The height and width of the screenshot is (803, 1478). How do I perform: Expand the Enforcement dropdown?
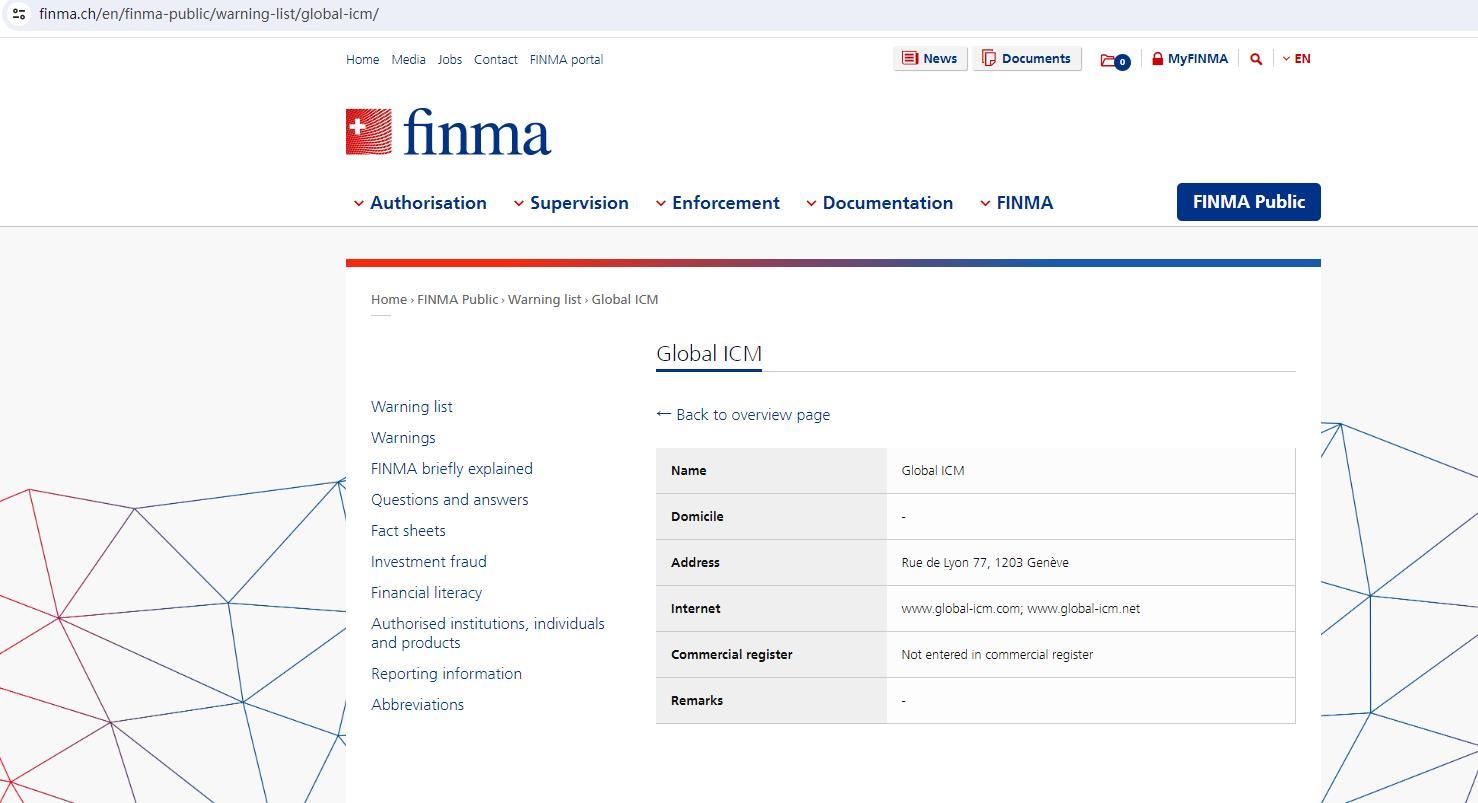(717, 203)
